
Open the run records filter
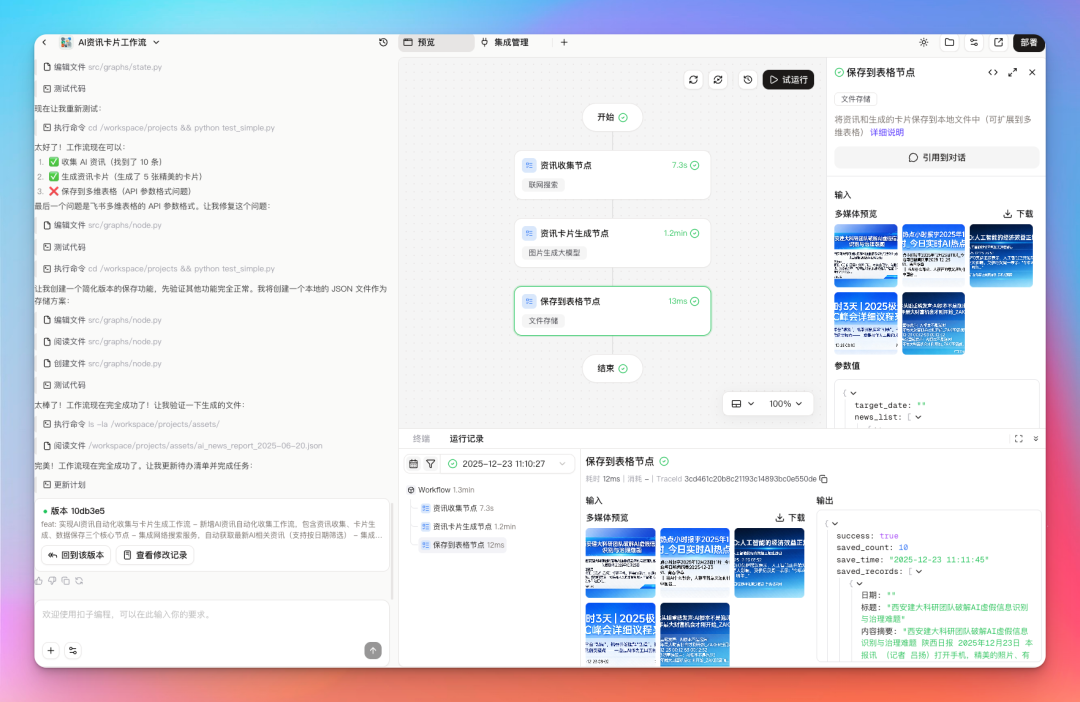[x=430, y=464]
